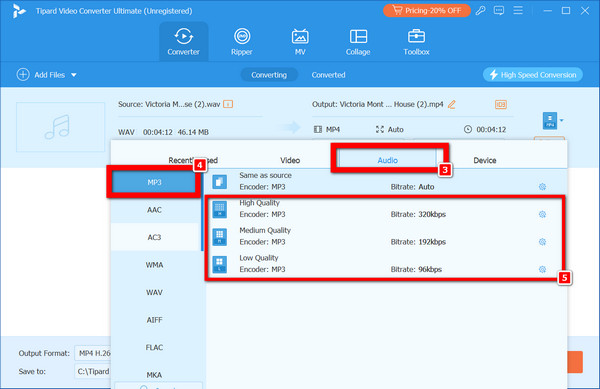Click the Pricing-20% OFF button
This screenshot has width=600, height=389.
427,10
